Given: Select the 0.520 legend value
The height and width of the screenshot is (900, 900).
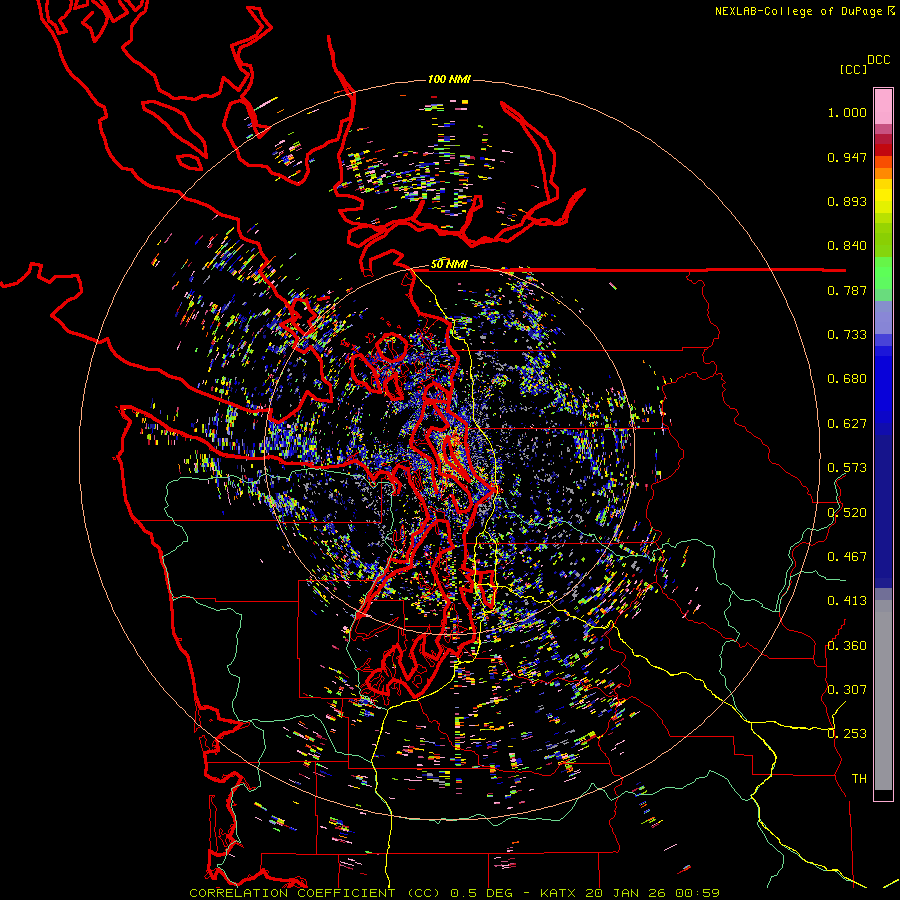Looking at the screenshot, I should pos(847,512).
